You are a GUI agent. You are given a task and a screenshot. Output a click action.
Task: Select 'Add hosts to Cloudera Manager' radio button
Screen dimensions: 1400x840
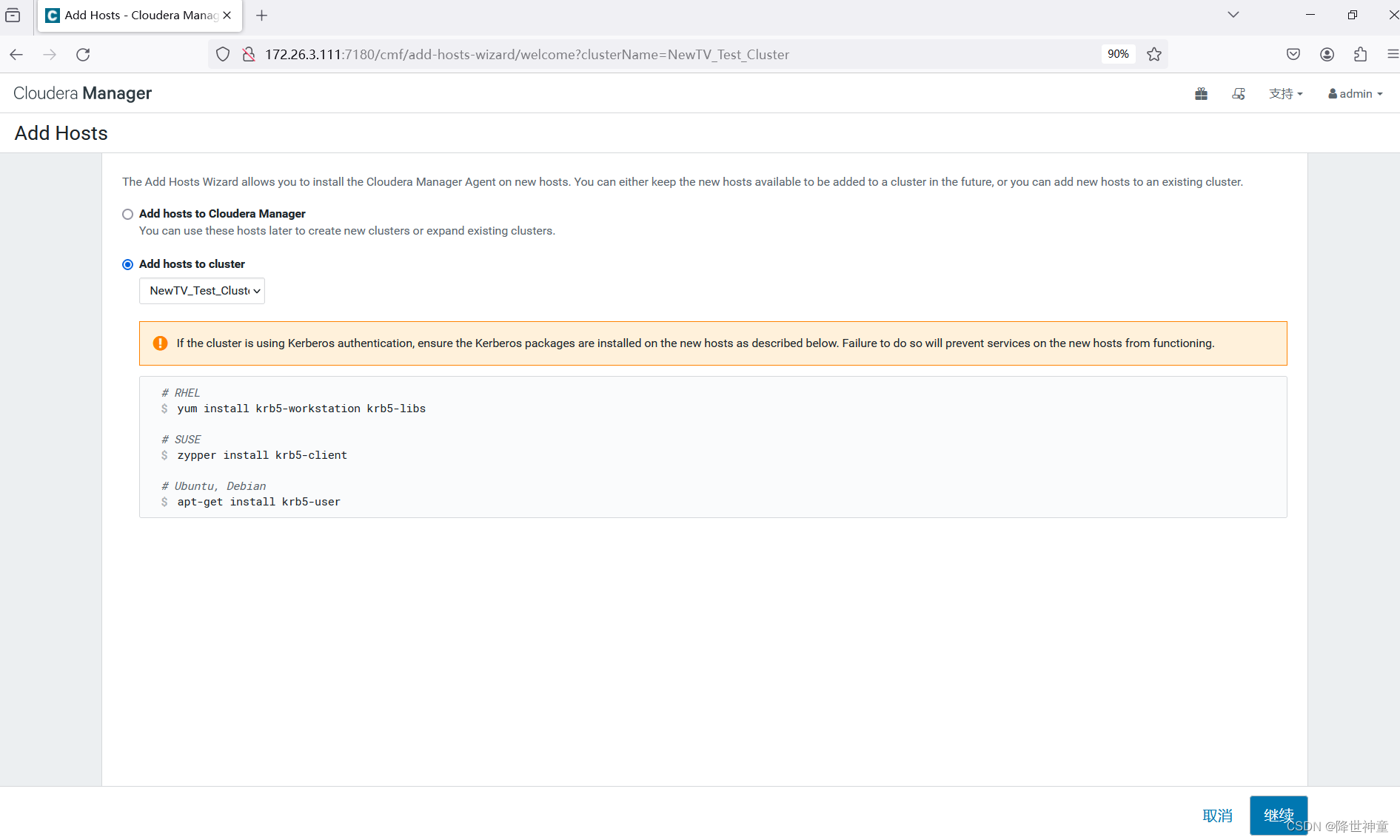click(x=128, y=214)
